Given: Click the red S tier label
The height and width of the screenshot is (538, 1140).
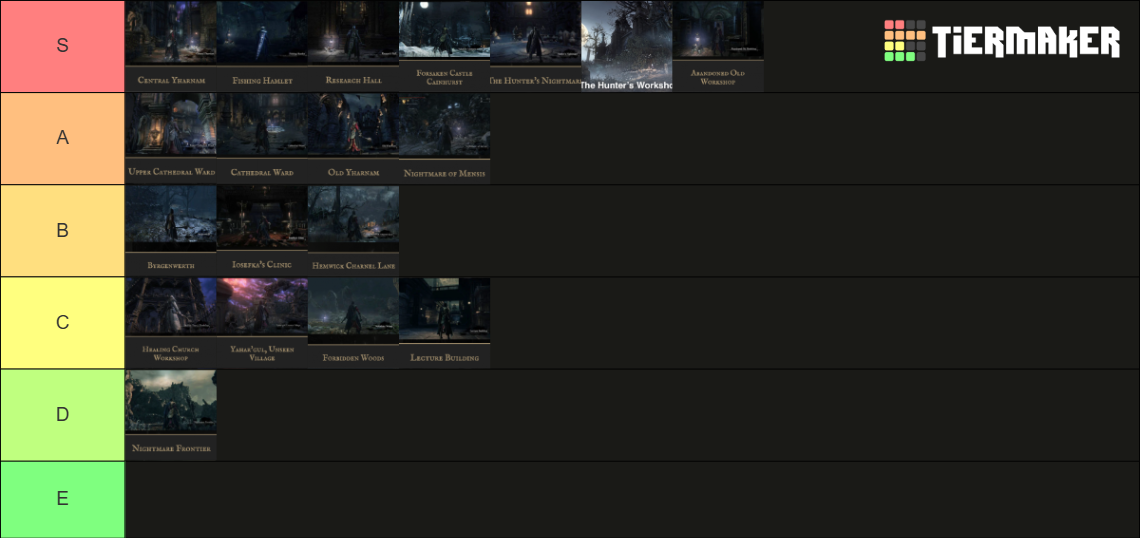Looking at the screenshot, I should [x=63, y=46].
